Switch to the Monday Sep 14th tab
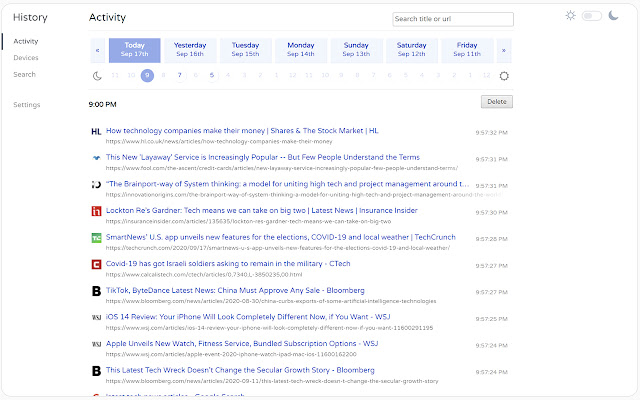 coord(300,50)
